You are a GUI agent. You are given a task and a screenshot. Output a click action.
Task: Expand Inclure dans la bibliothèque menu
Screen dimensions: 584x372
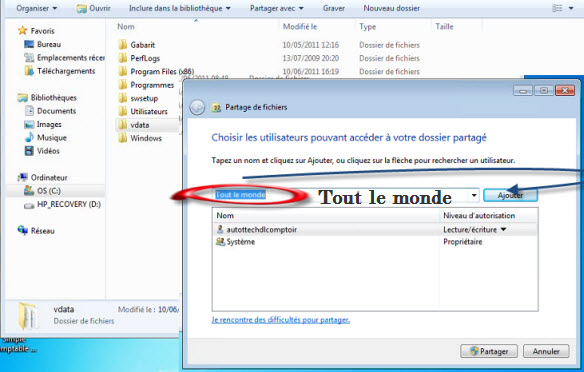click(x=180, y=8)
